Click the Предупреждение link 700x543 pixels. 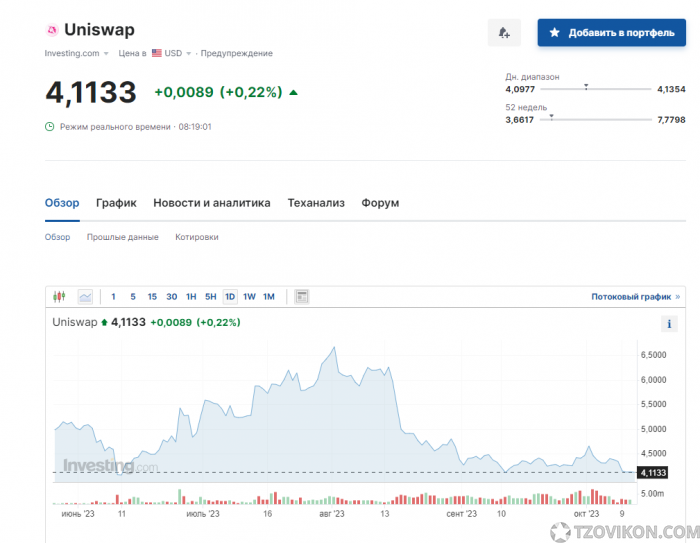(236, 53)
